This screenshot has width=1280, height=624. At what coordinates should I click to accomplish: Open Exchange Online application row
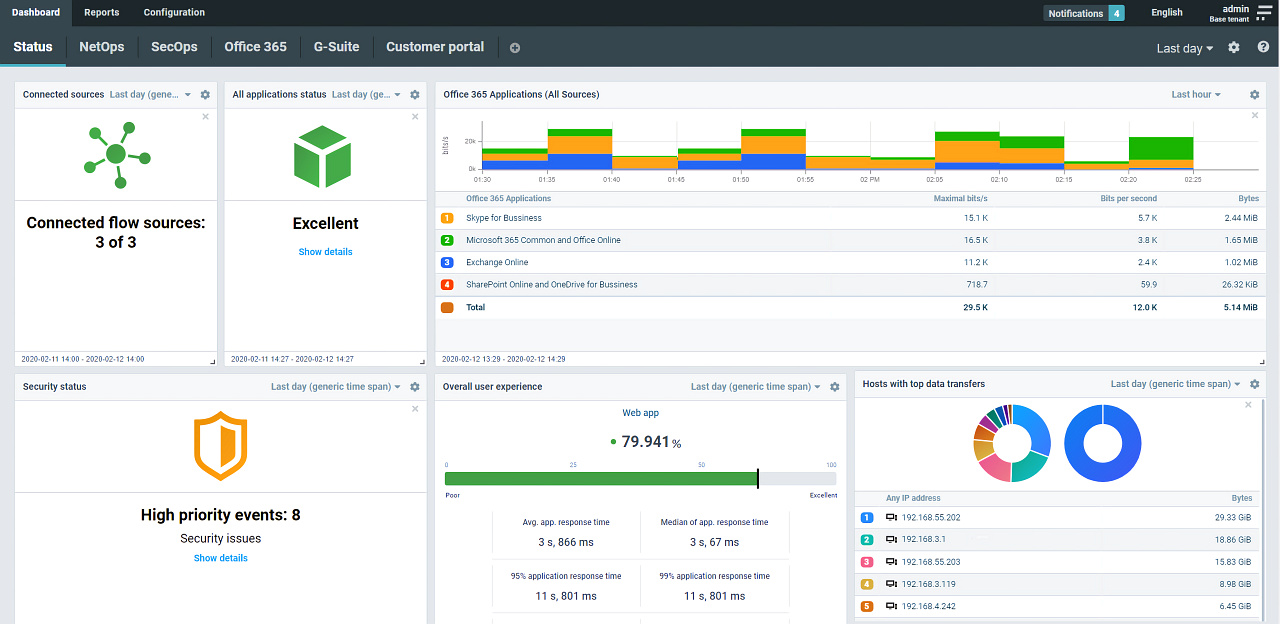pos(850,262)
